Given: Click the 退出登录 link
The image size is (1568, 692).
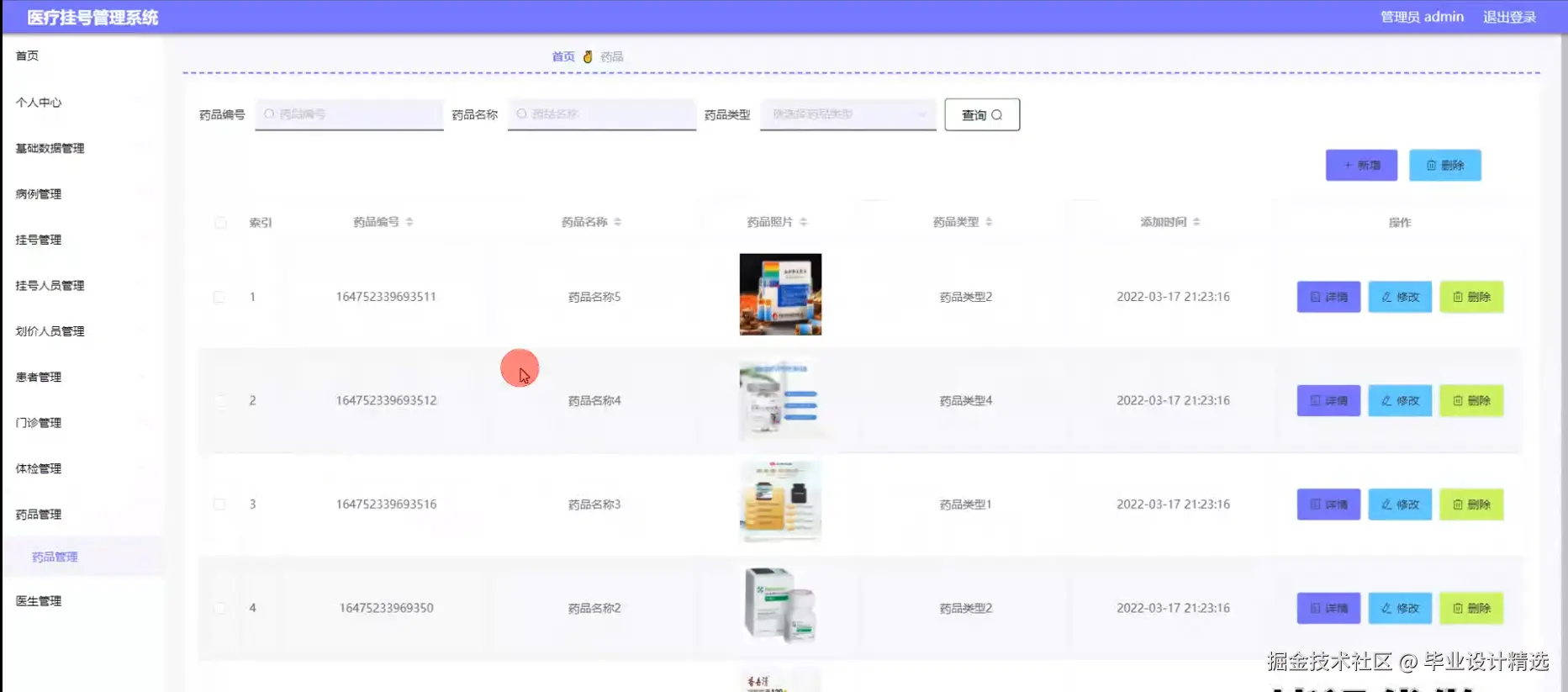Looking at the screenshot, I should 1509,17.
